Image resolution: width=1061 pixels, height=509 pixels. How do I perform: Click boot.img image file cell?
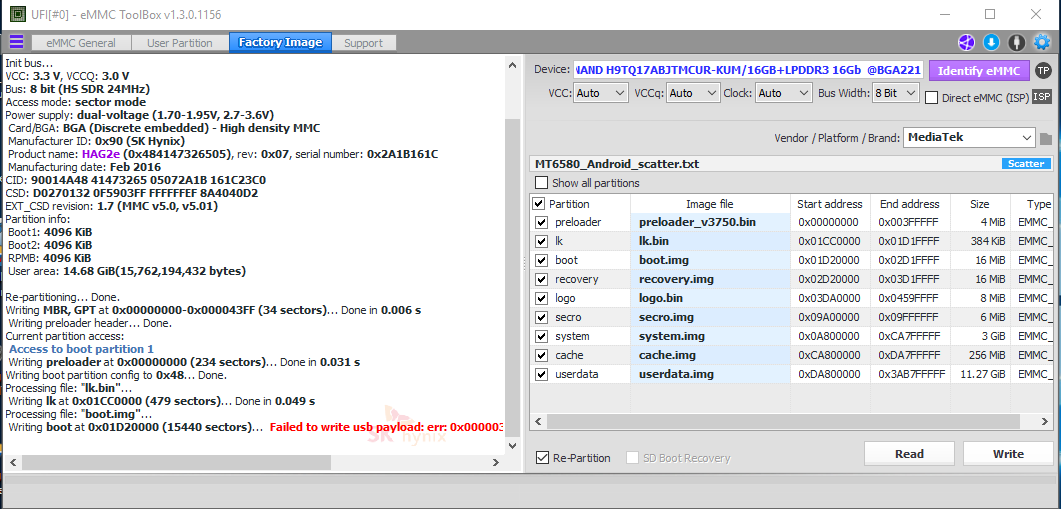coord(710,261)
